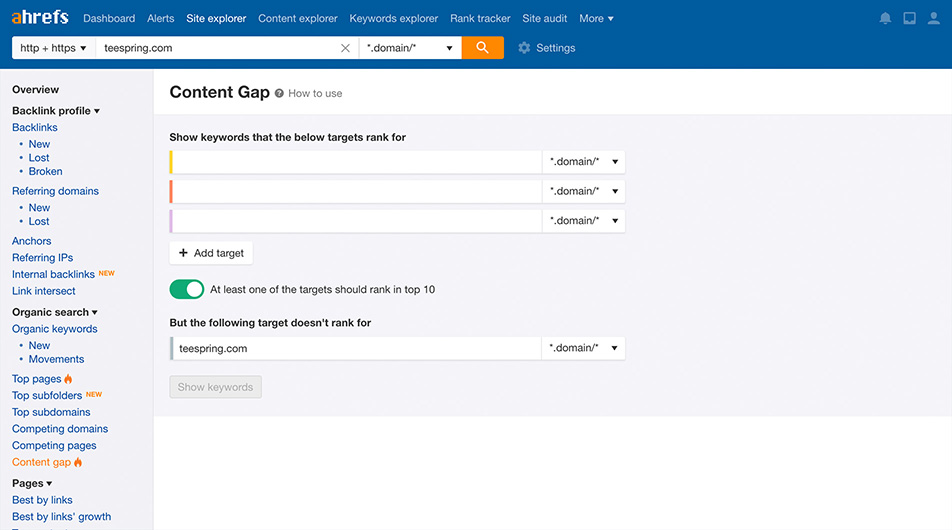Clear the teespring.com search field with X
The image size is (952, 530).
click(x=345, y=48)
